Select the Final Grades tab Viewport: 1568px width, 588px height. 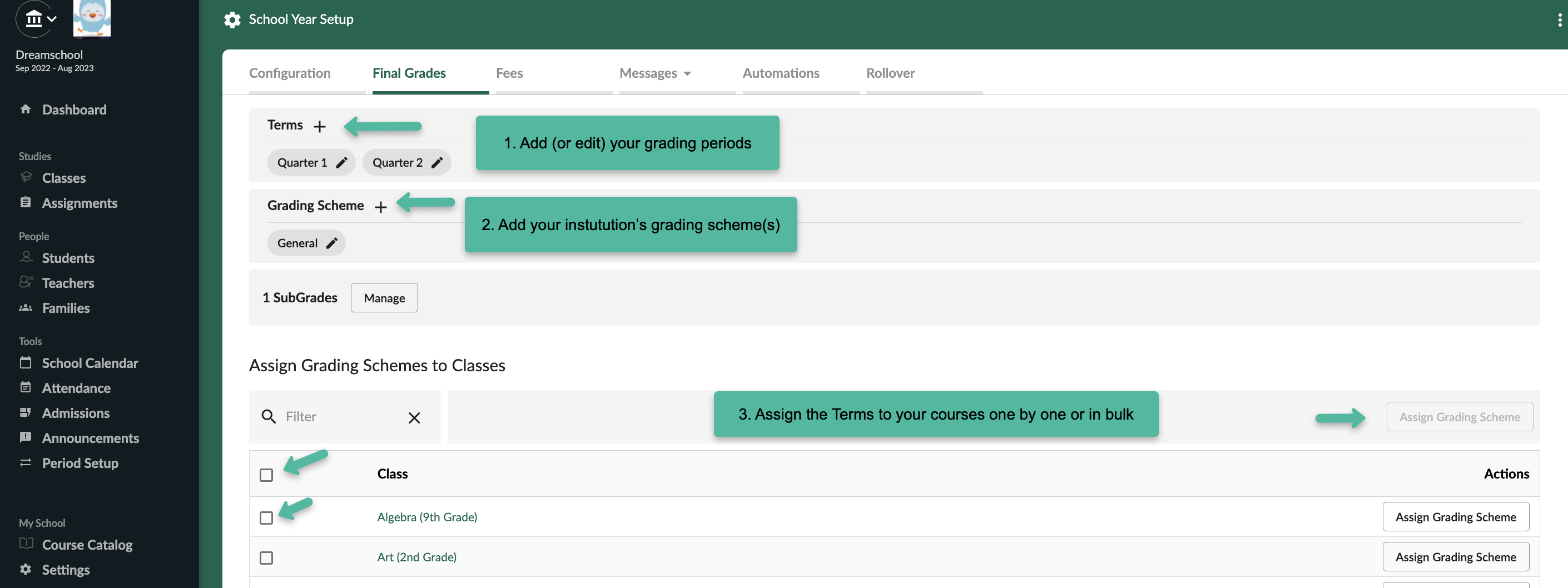pos(409,73)
